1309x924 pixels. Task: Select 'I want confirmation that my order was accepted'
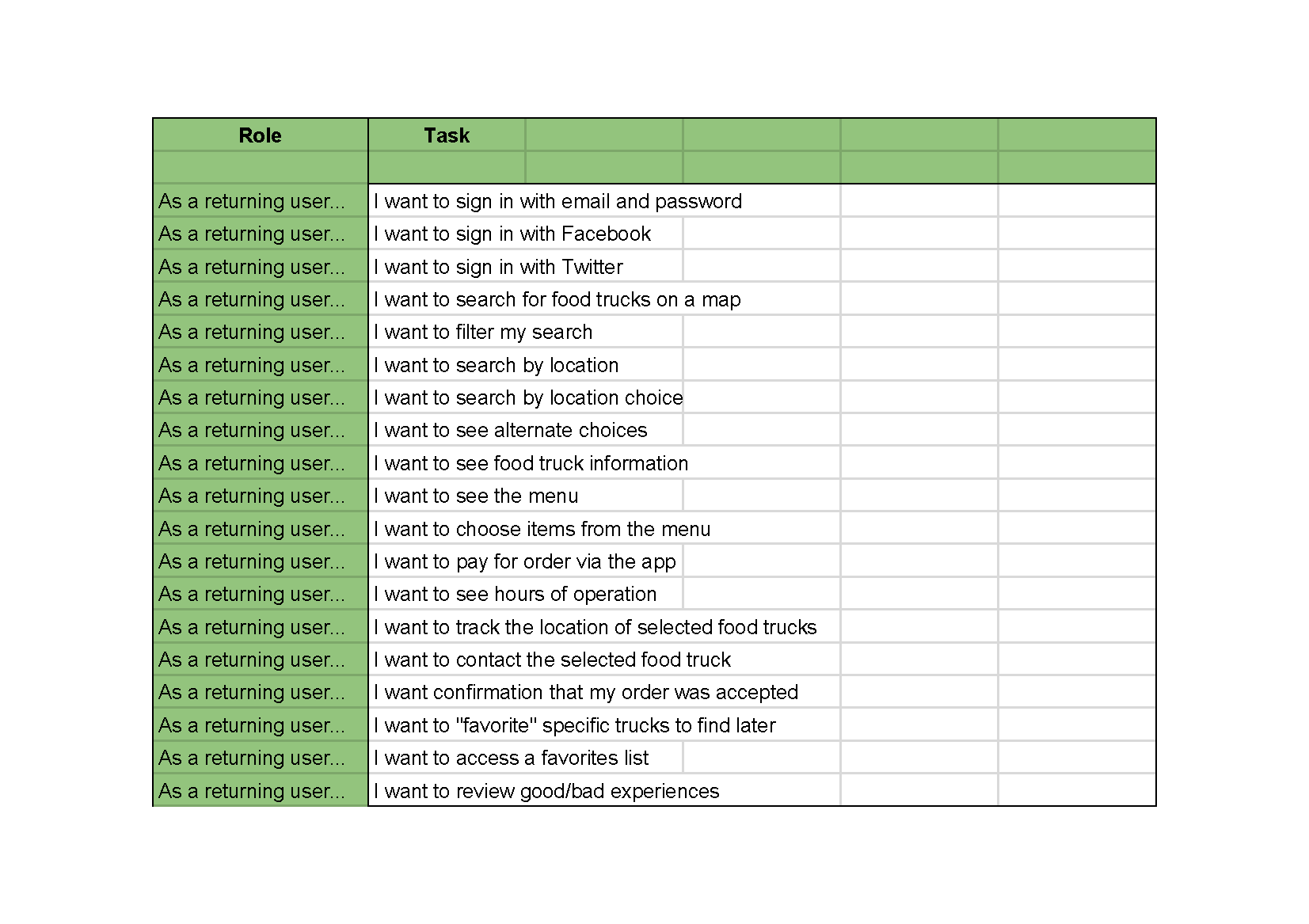click(x=604, y=692)
